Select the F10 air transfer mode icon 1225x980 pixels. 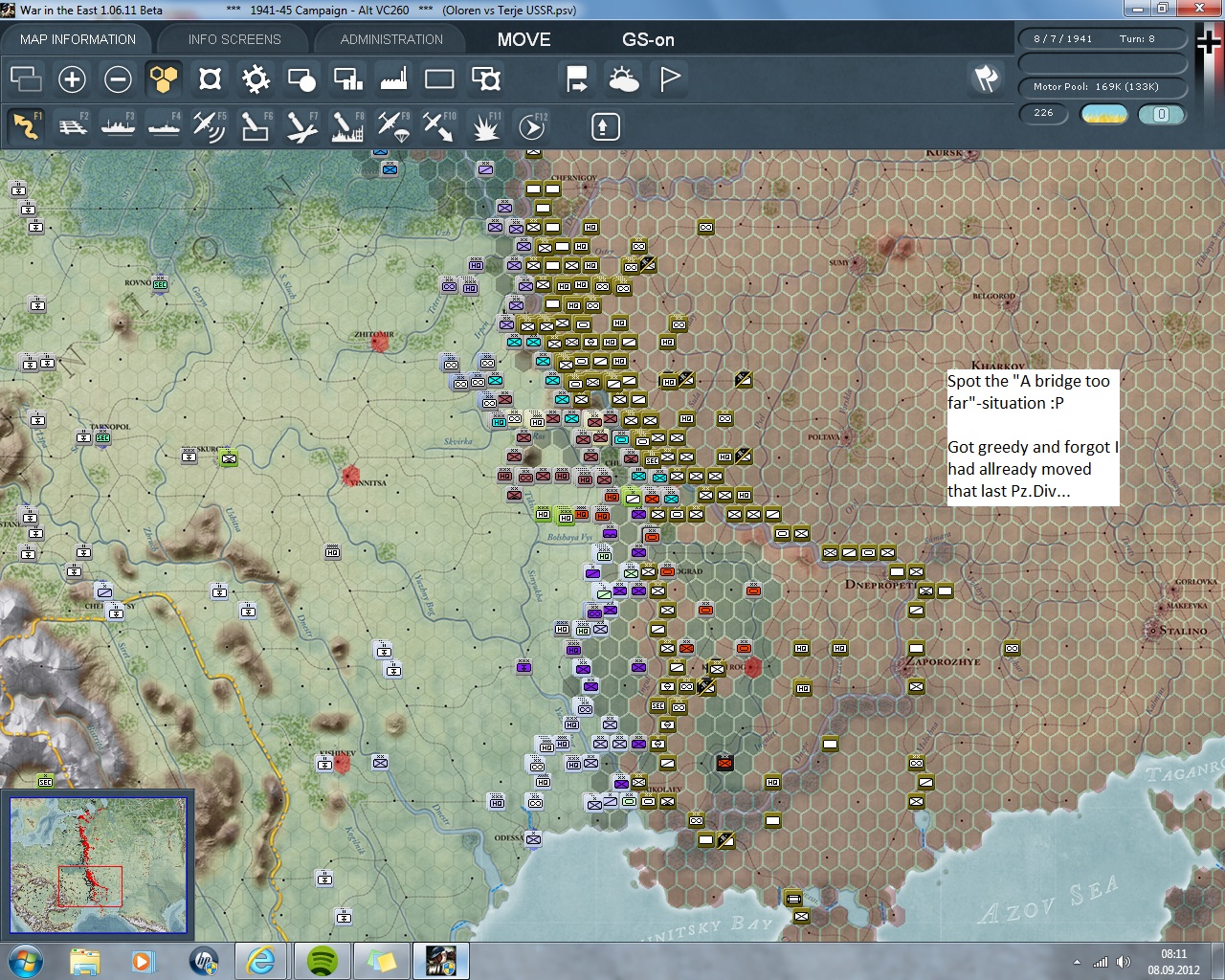(x=439, y=126)
